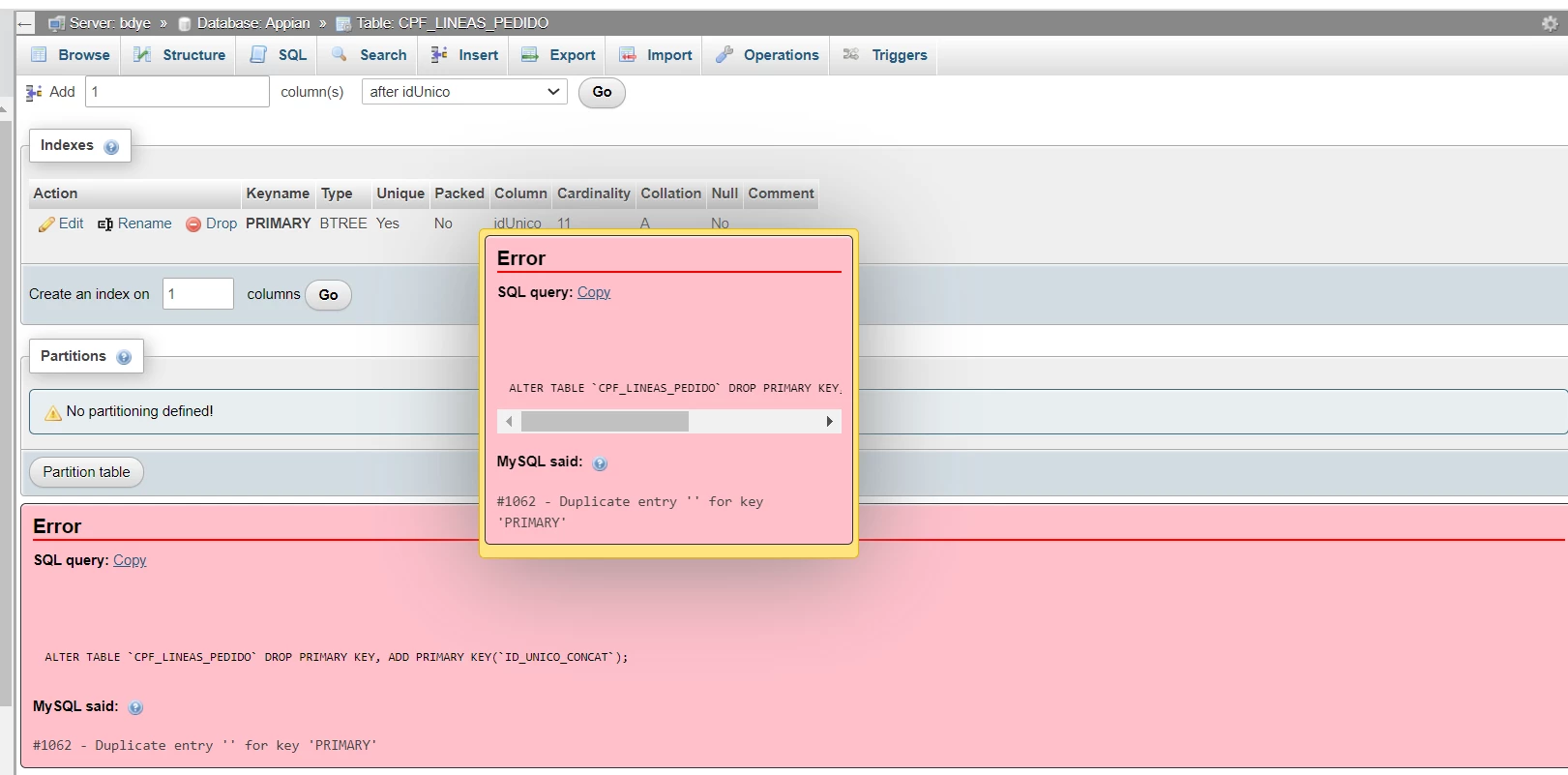The image size is (1568, 775).
Task: Click the Structure tab icon
Action: (x=142, y=55)
